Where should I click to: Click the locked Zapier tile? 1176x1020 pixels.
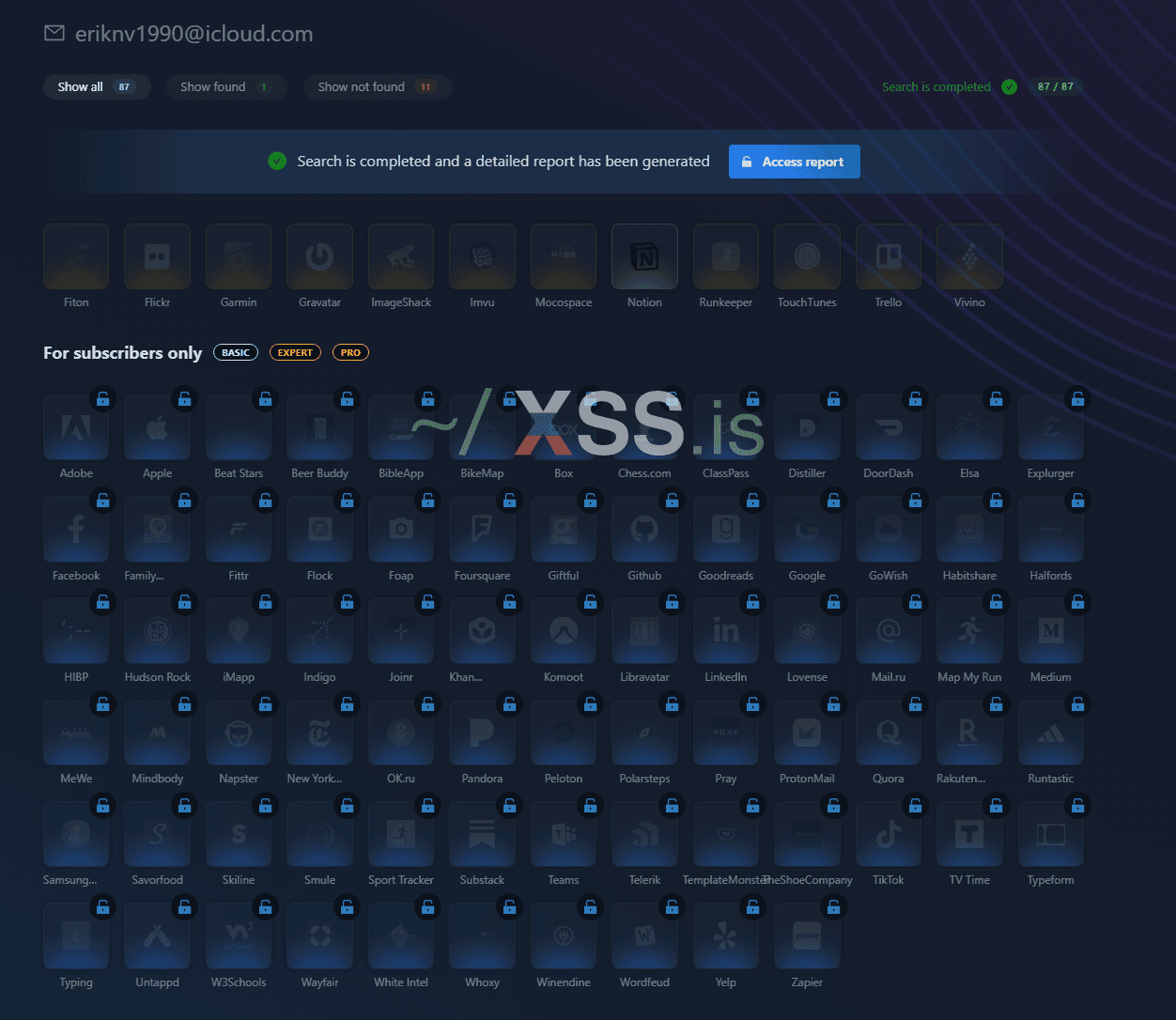point(807,936)
